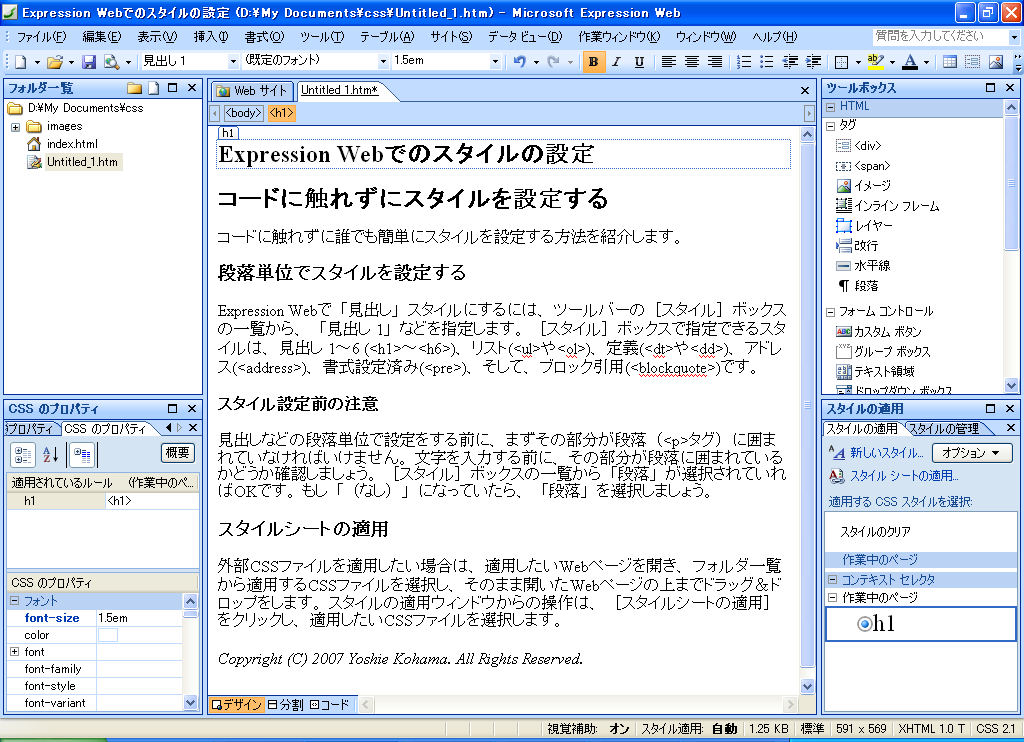Expand the images folder
This screenshot has height=742, width=1024.
(x=15, y=127)
